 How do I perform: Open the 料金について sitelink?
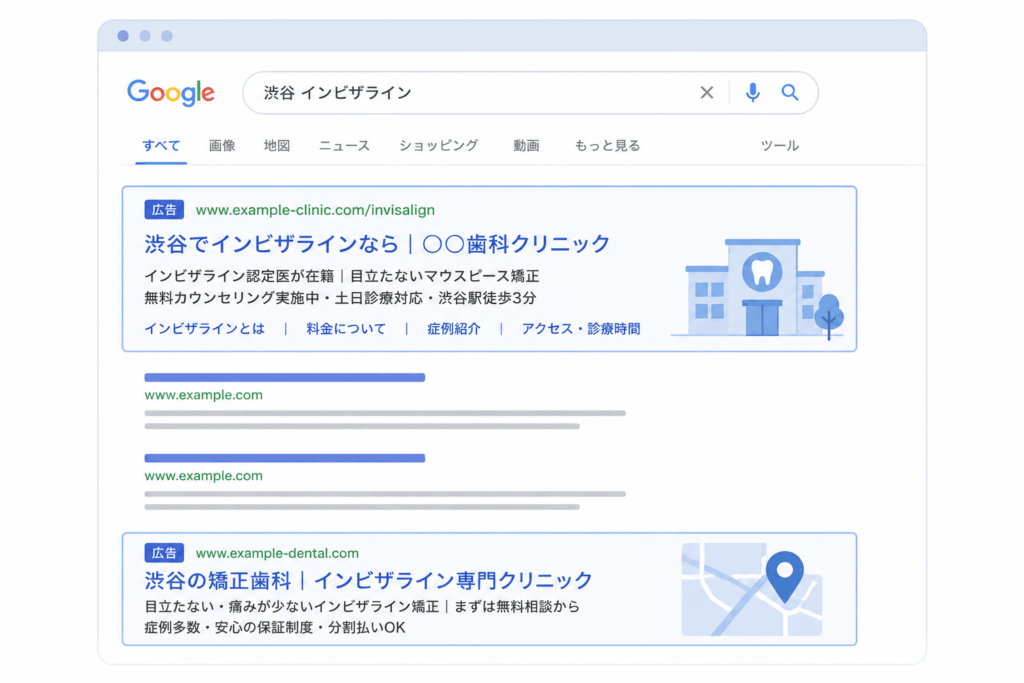pos(346,328)
